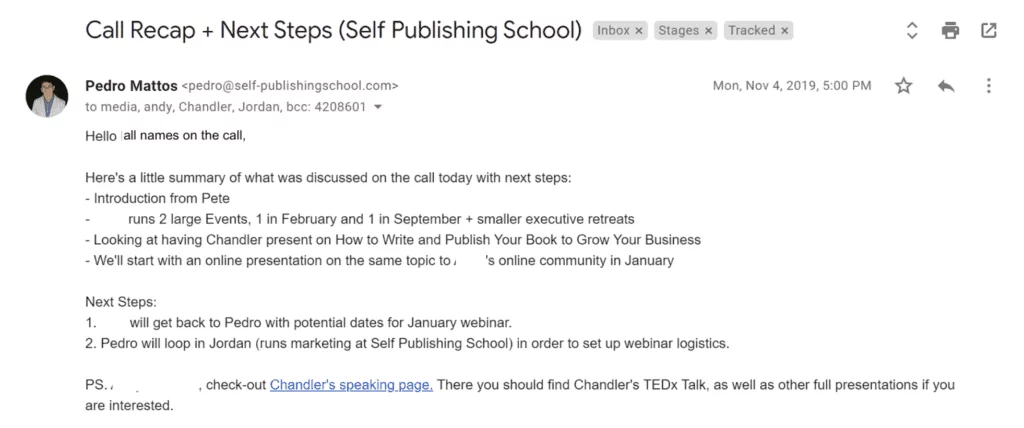Click Pedro Mattos profile picture
The height and width of the screenshot is (428, 1024).
click(47, 96)
